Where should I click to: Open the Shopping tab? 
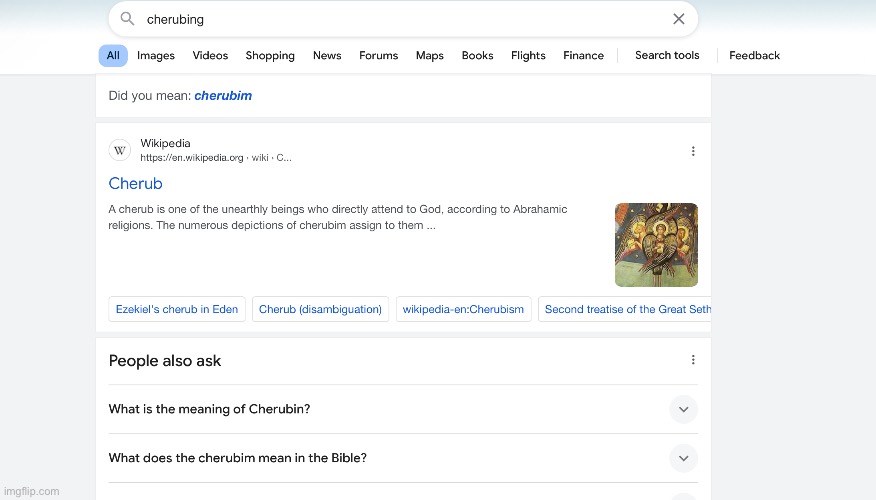270,55
